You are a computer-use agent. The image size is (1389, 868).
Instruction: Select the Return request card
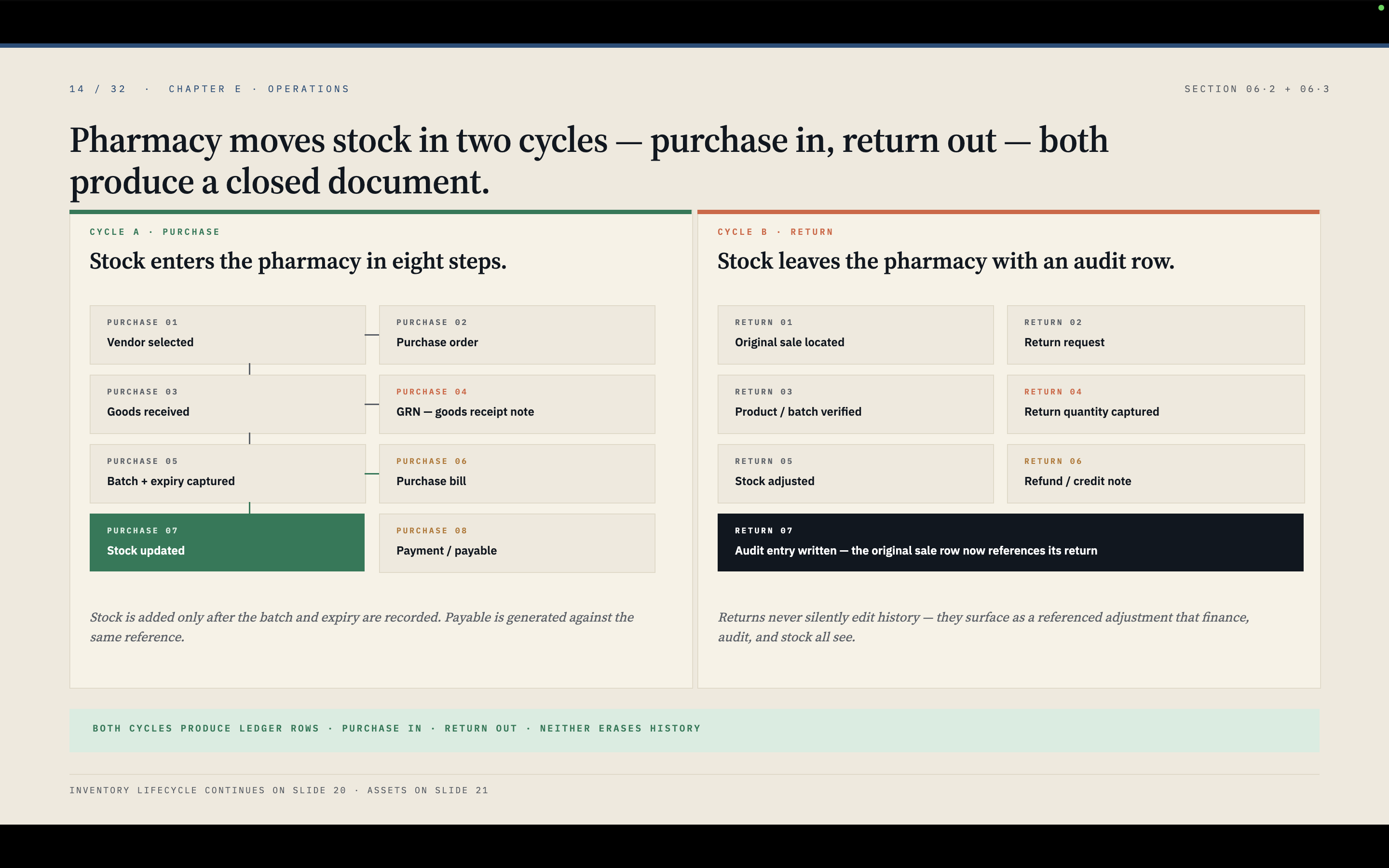click(x=1156, y=335)
